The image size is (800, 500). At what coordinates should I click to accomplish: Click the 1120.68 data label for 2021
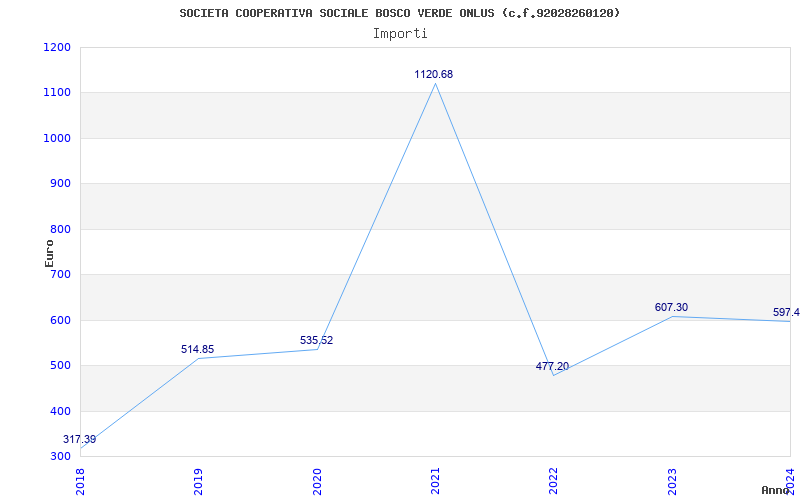pyautogui.click(x=433, y=74)
